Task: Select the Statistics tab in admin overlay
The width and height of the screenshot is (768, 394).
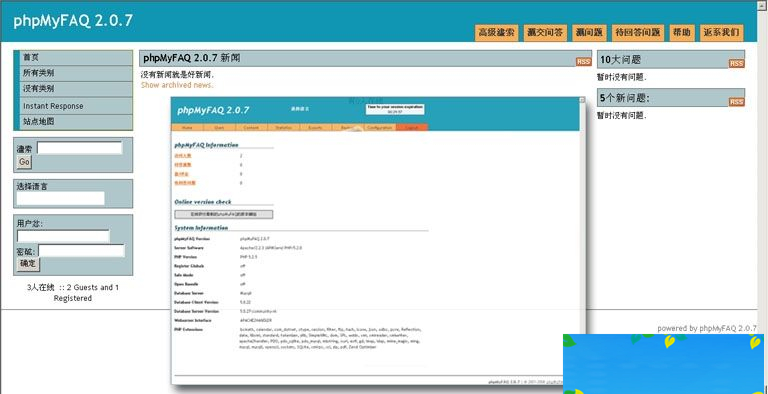Action: pyautogui.click(x=284, y=127)
